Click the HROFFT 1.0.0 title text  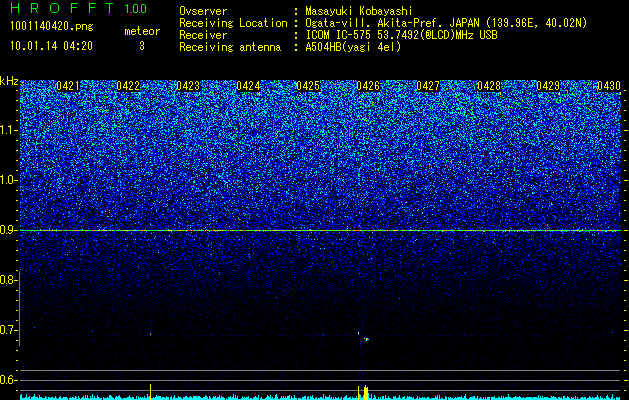pyautogui.click(x=78, y=8)
